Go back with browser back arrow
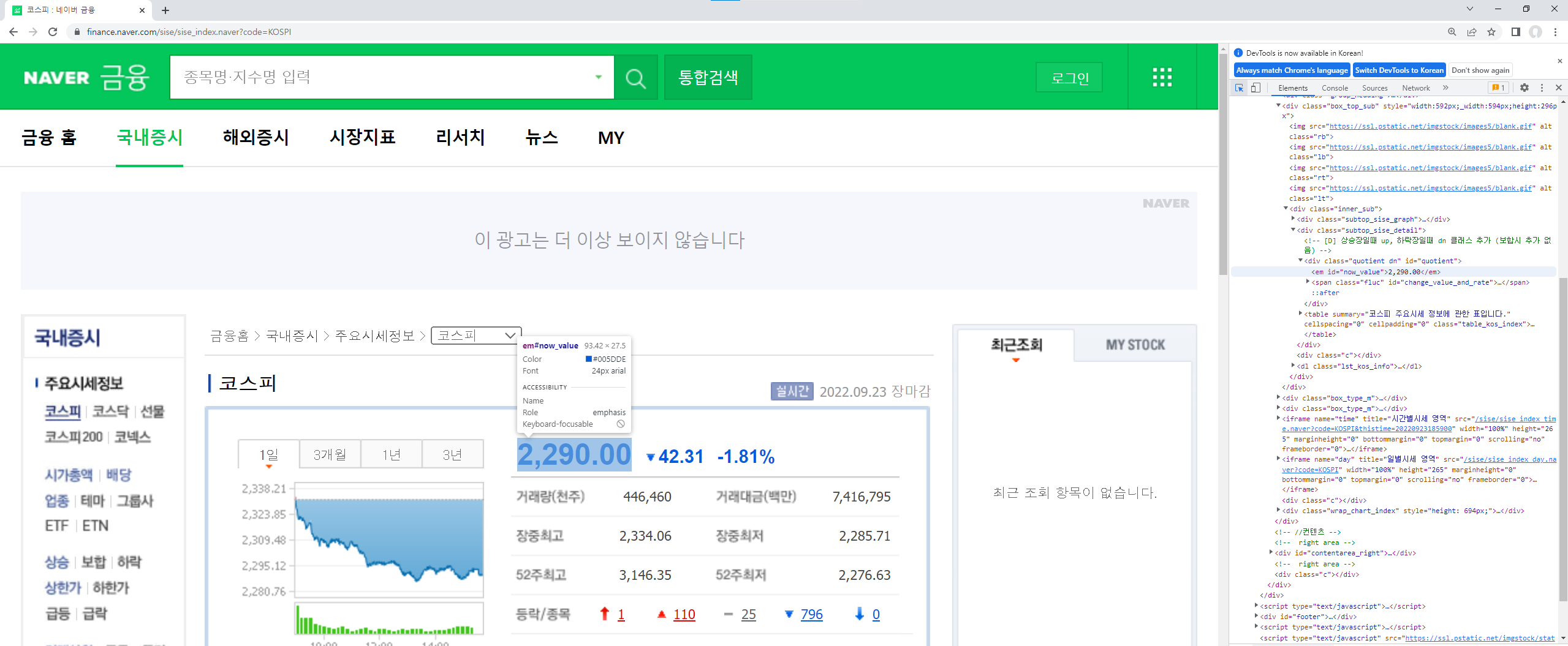1568x646 pixels. (13, 32)
